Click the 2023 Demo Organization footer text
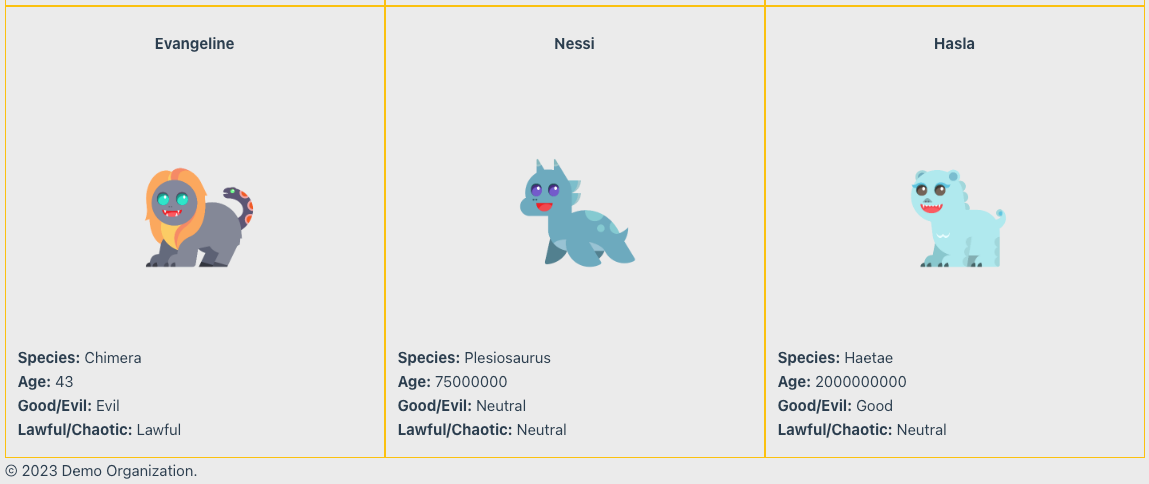 [x=101, y=471]
